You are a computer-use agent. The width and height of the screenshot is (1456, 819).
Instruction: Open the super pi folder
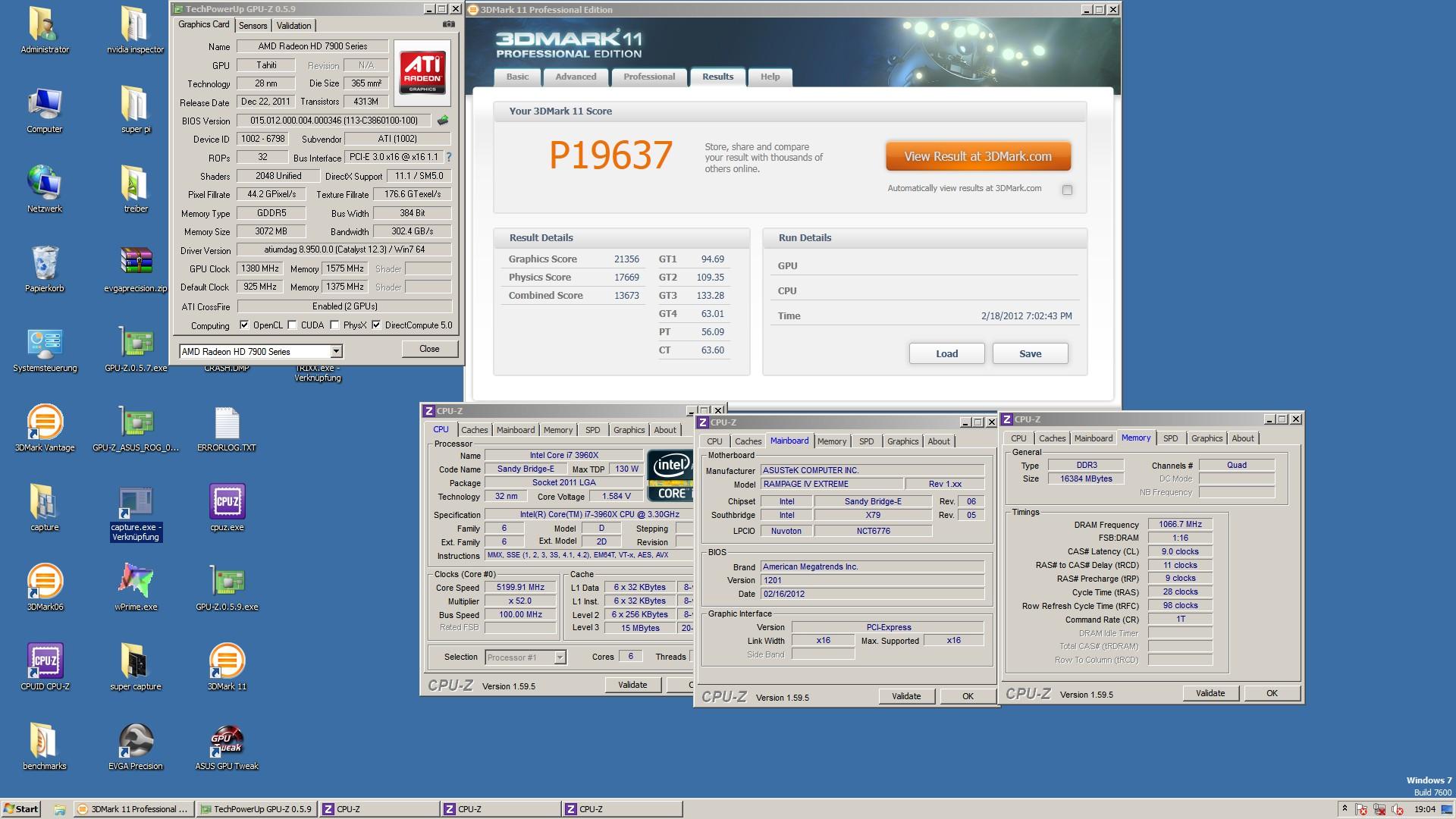point(136,110)
